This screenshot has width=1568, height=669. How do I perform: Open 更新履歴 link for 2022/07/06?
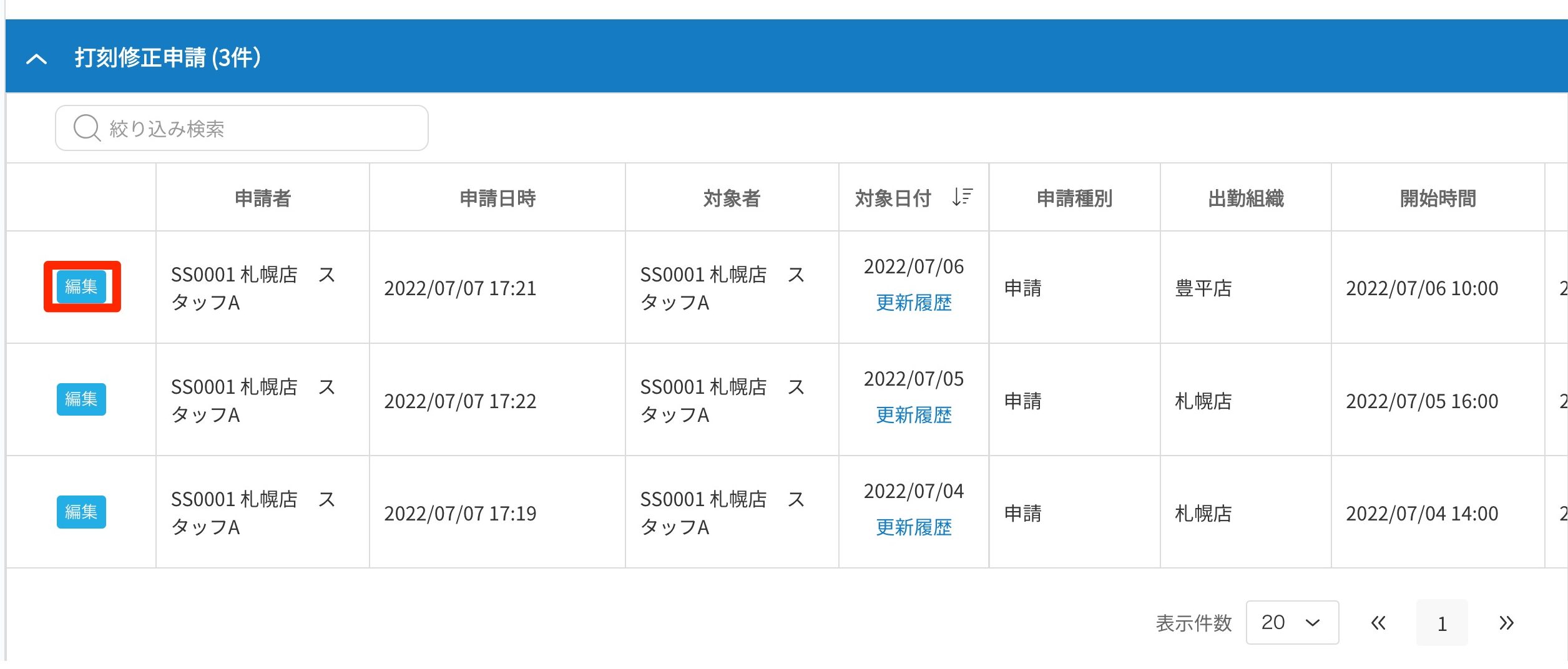914,303
